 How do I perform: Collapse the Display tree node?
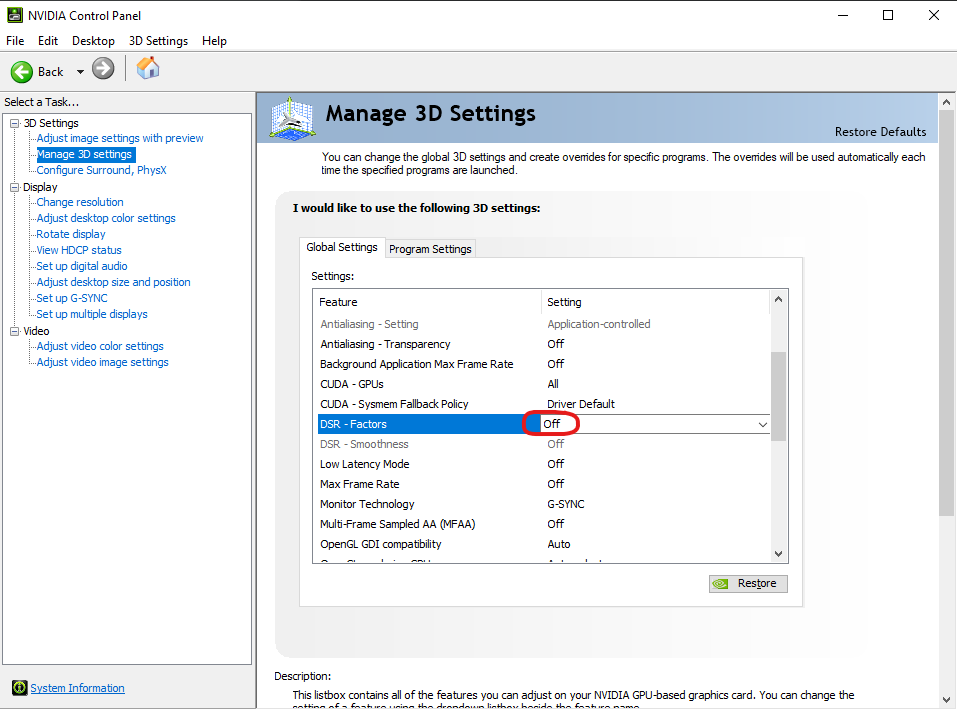click(15, 187)
